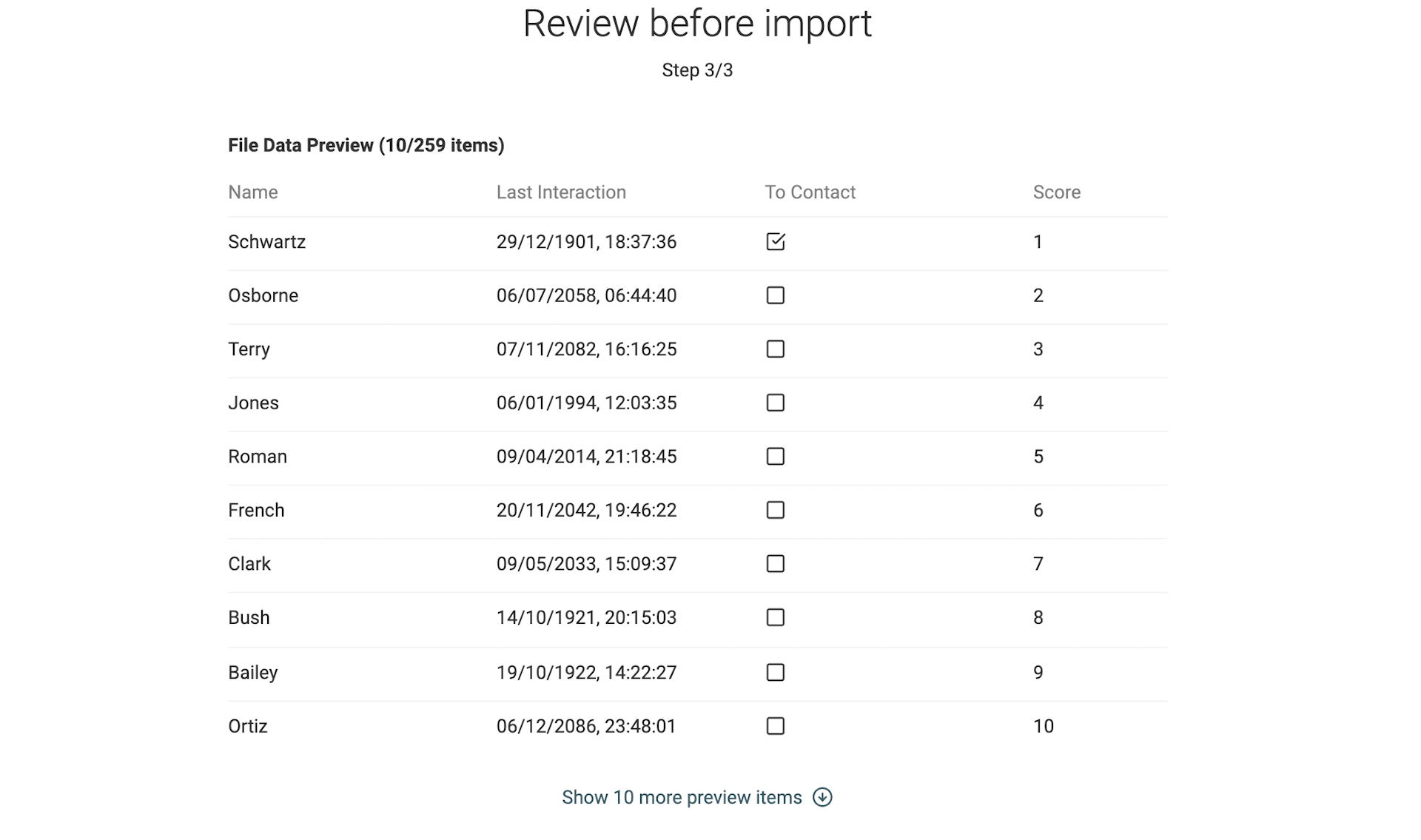This screenshot has width=1421, height=840.
Task: Click the To Contact column header
Action: pos(810,192)
